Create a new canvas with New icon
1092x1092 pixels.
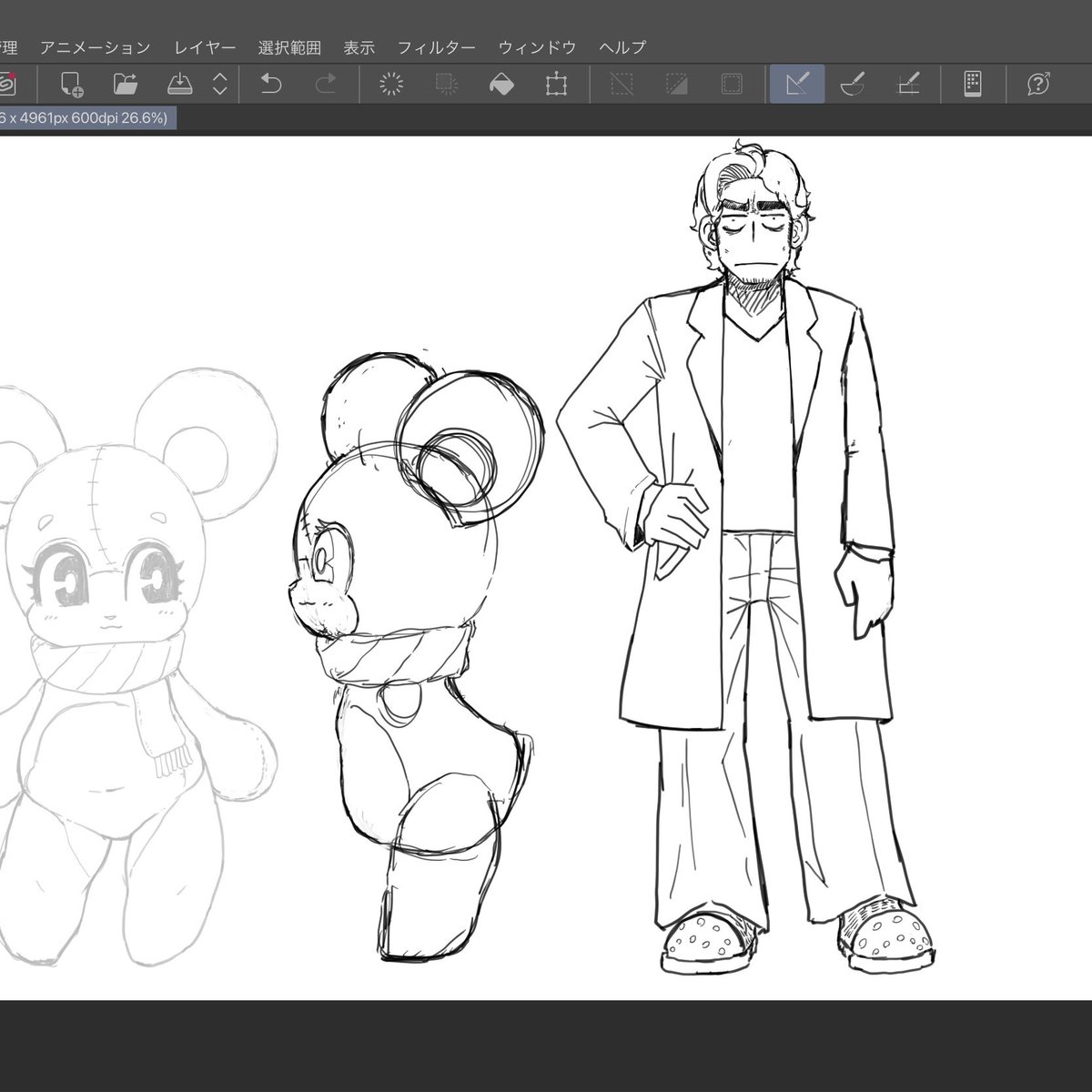coord(72,85)
